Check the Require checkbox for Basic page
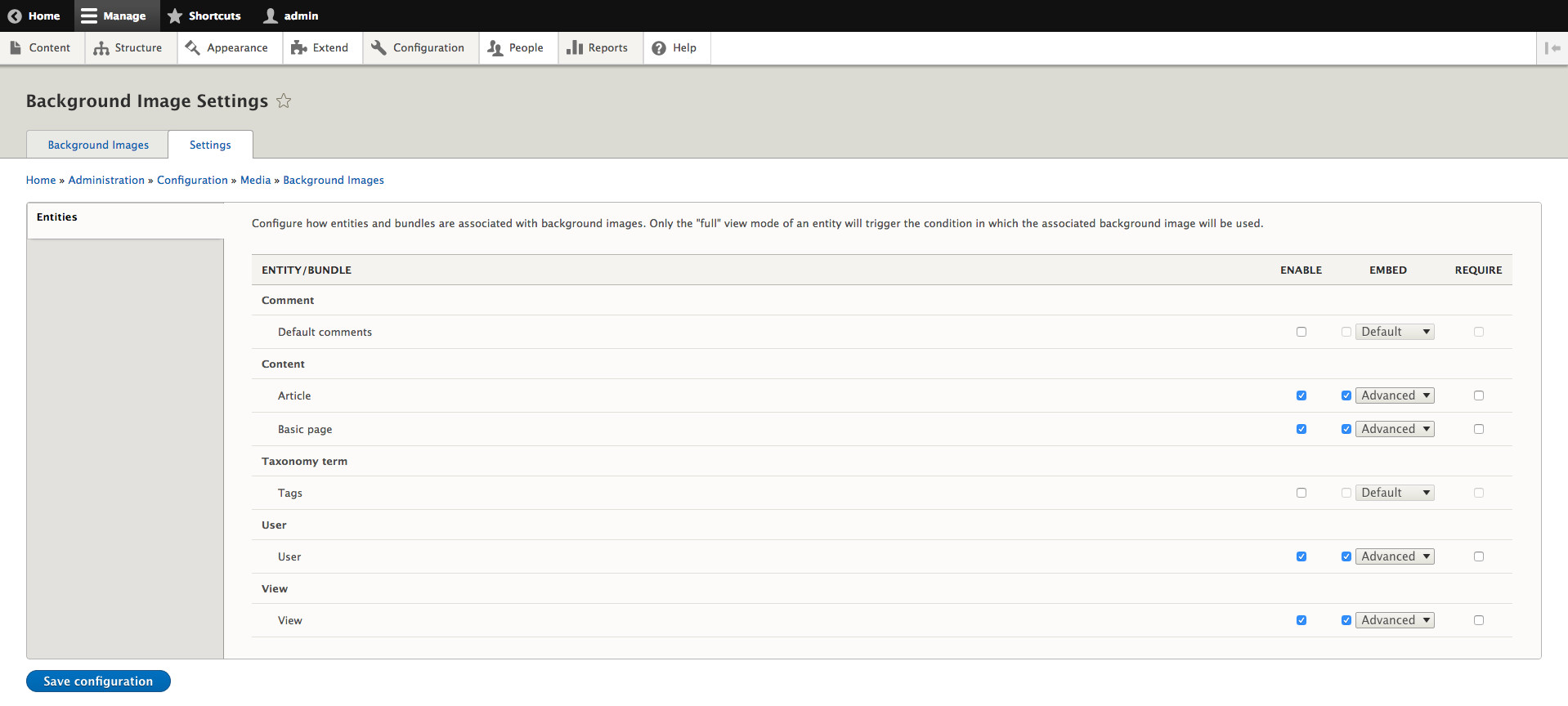This screenshot has height=706, width=1568. click(x=1479, y=429)
